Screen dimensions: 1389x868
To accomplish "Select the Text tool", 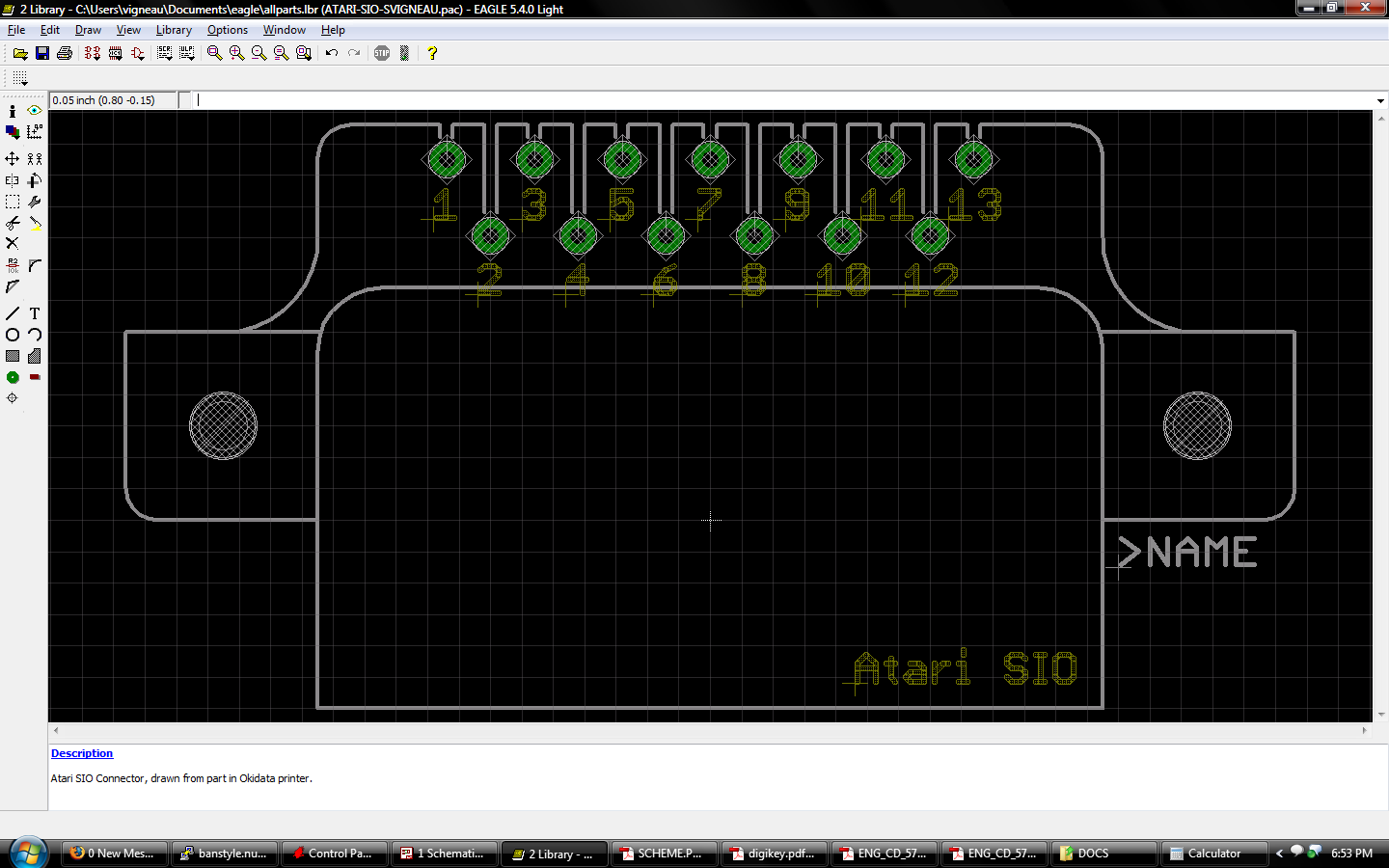I will [35, 313].
